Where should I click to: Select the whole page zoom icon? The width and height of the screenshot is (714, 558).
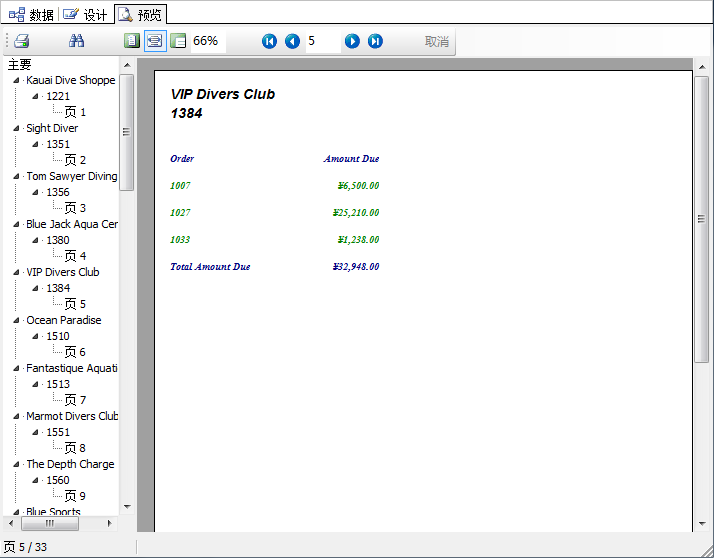point(132,41)
